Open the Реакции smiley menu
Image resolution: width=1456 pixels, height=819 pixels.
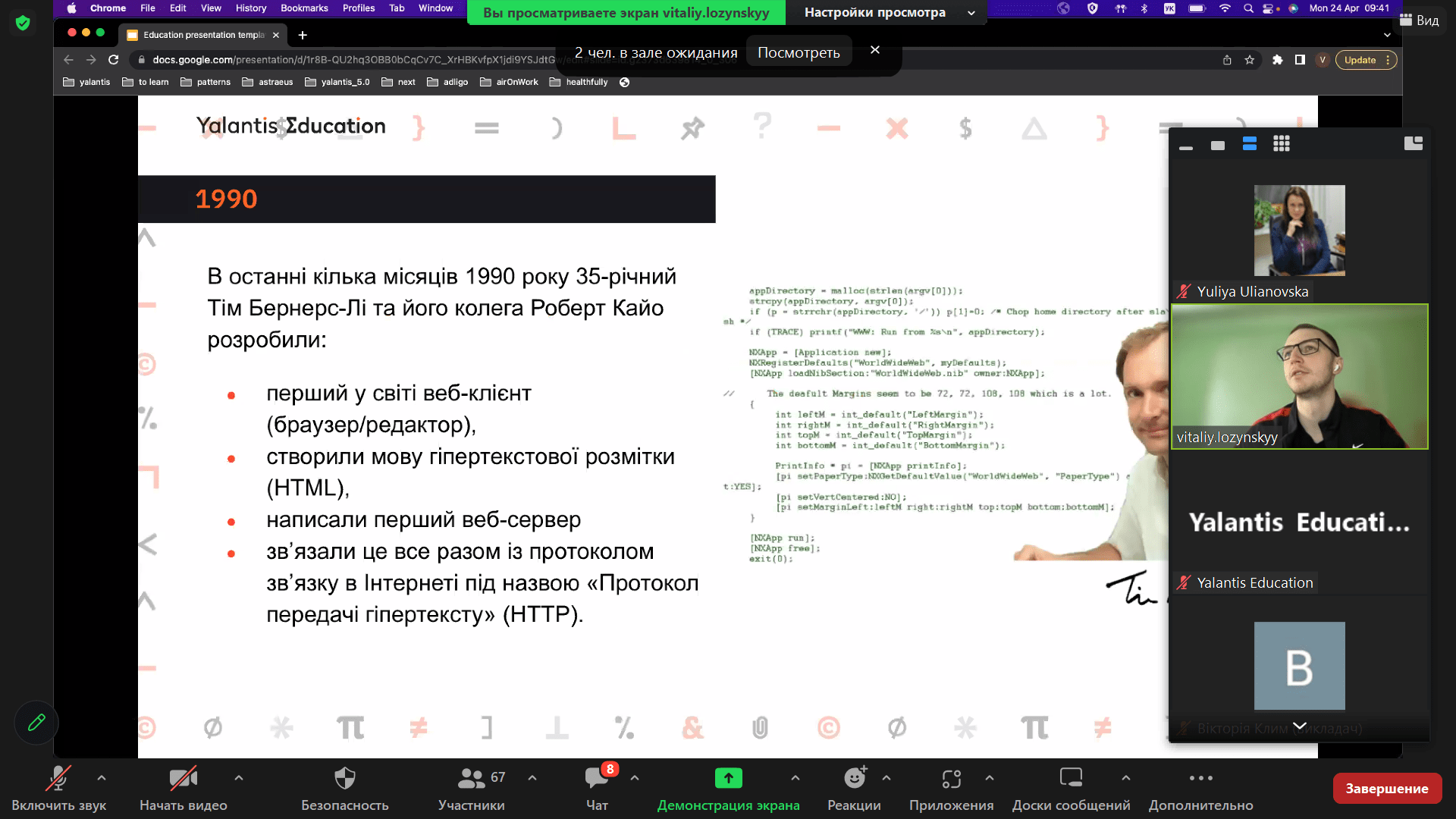[854, 789]
